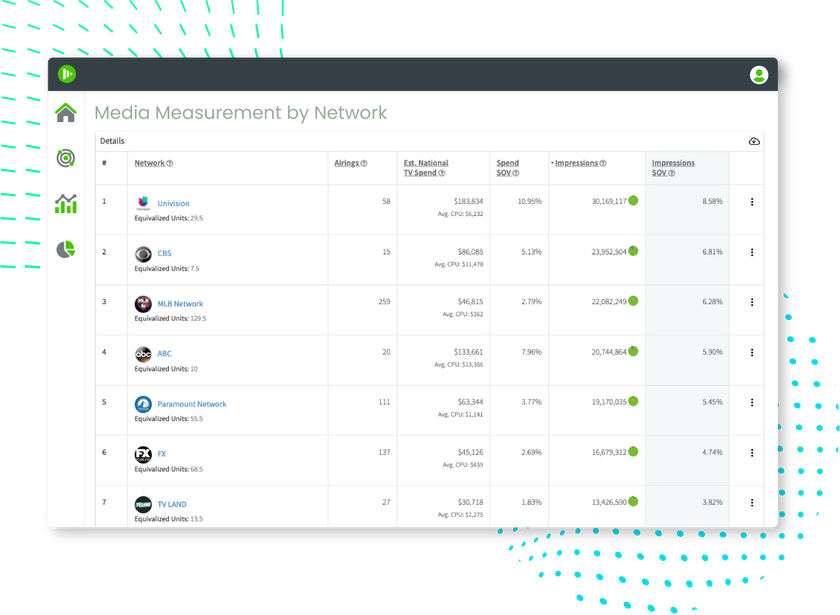The image size is (840, 615).
Task: Click MLB Network impressions pie indicator
Action: [x=633, y=301]
